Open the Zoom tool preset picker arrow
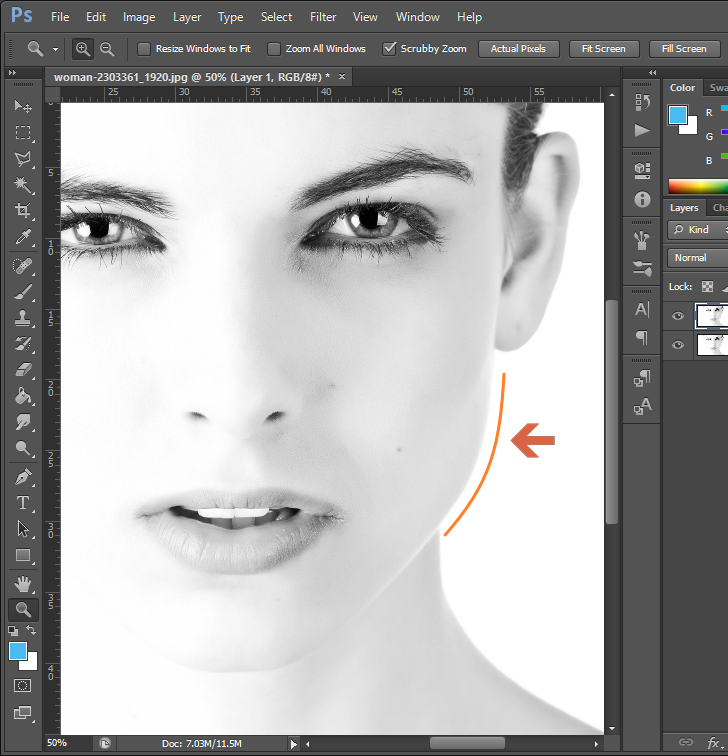The height and width of the screenshot is (756, 728). click(x=55, y=49)
